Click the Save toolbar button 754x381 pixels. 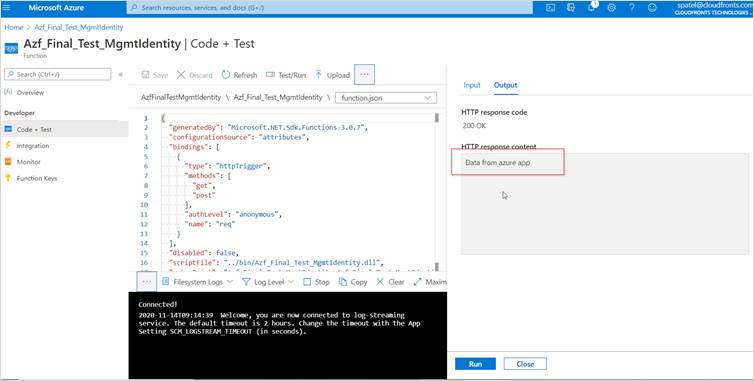point(154,75)
